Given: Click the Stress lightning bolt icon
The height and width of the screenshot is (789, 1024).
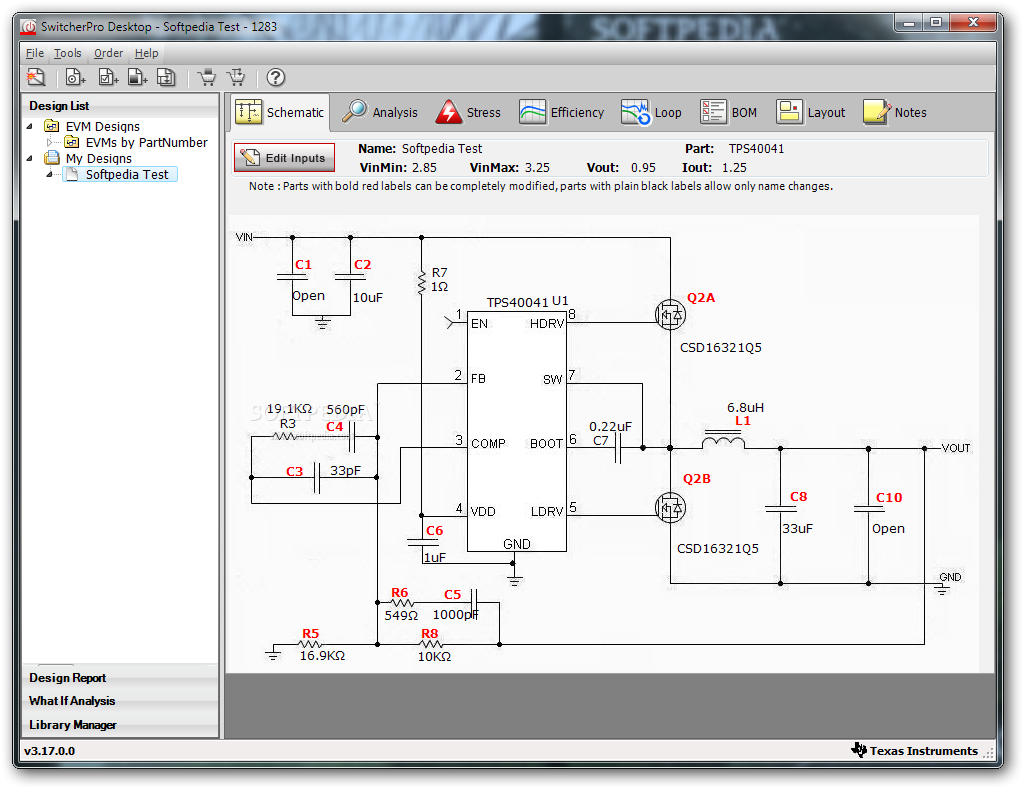Looking at the screenshot, I should pos(449,112).
